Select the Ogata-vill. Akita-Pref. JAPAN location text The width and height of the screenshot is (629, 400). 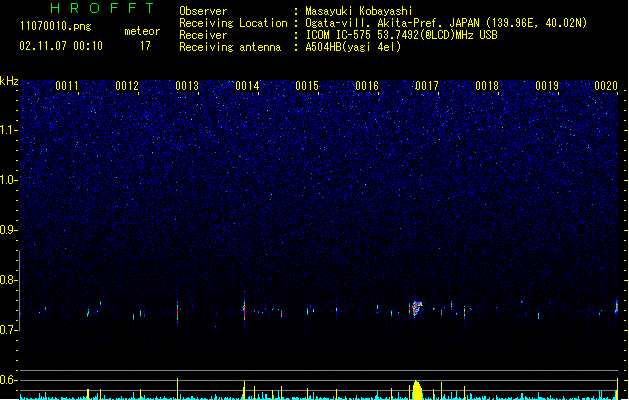[446, 23]
